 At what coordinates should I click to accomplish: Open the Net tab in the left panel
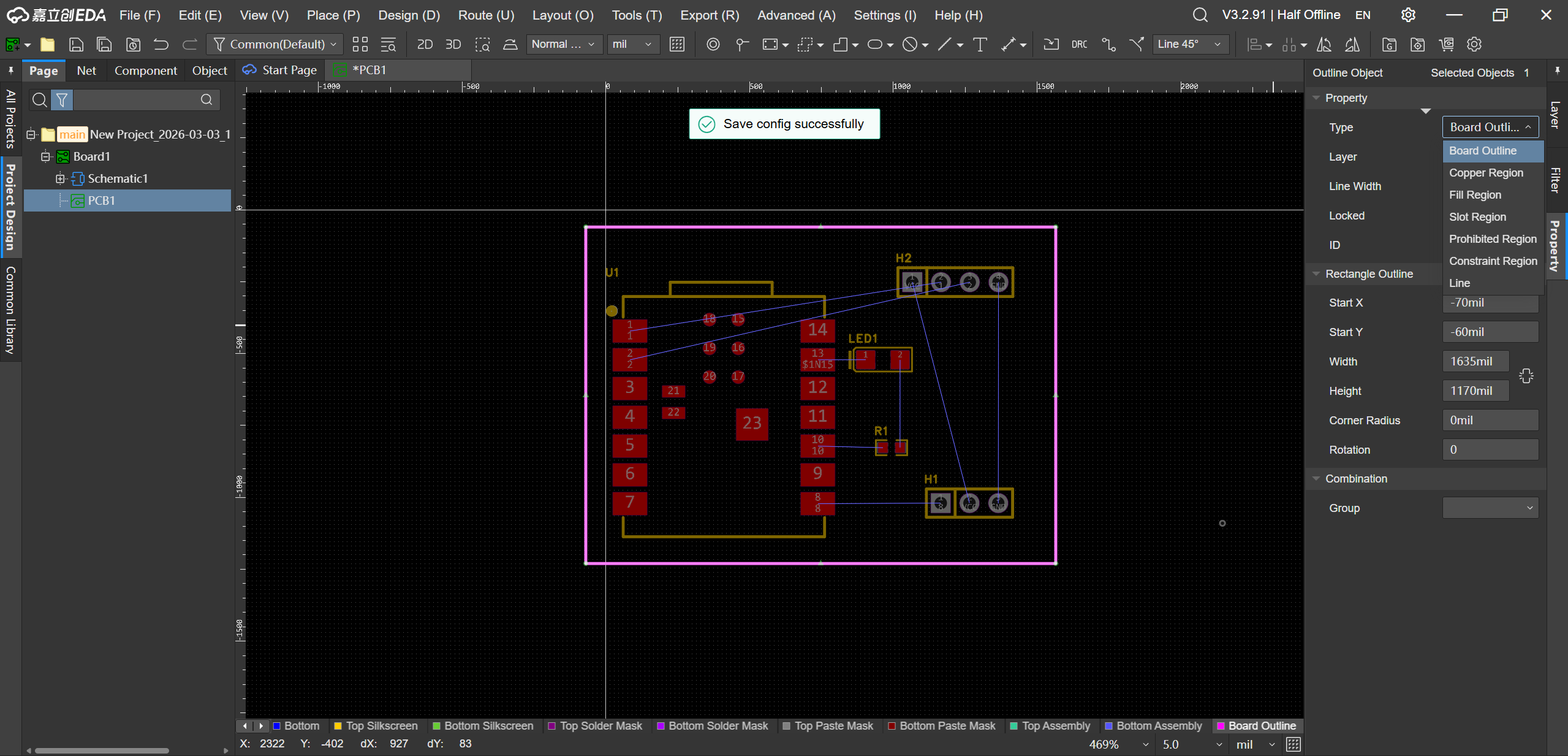pos(86,71)
